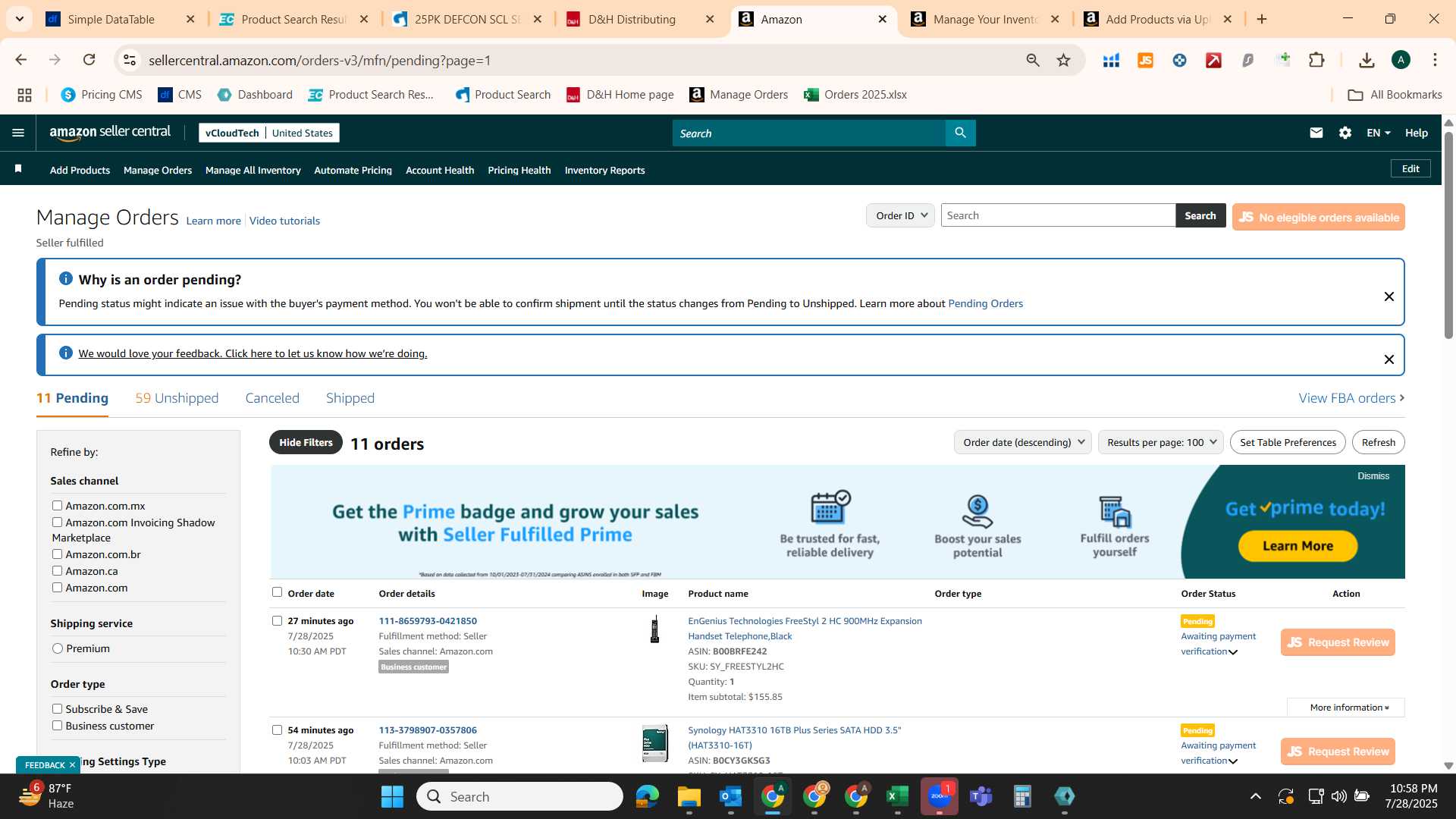Open Microsoft Teams from the taskbar

(x=981, y=796)
